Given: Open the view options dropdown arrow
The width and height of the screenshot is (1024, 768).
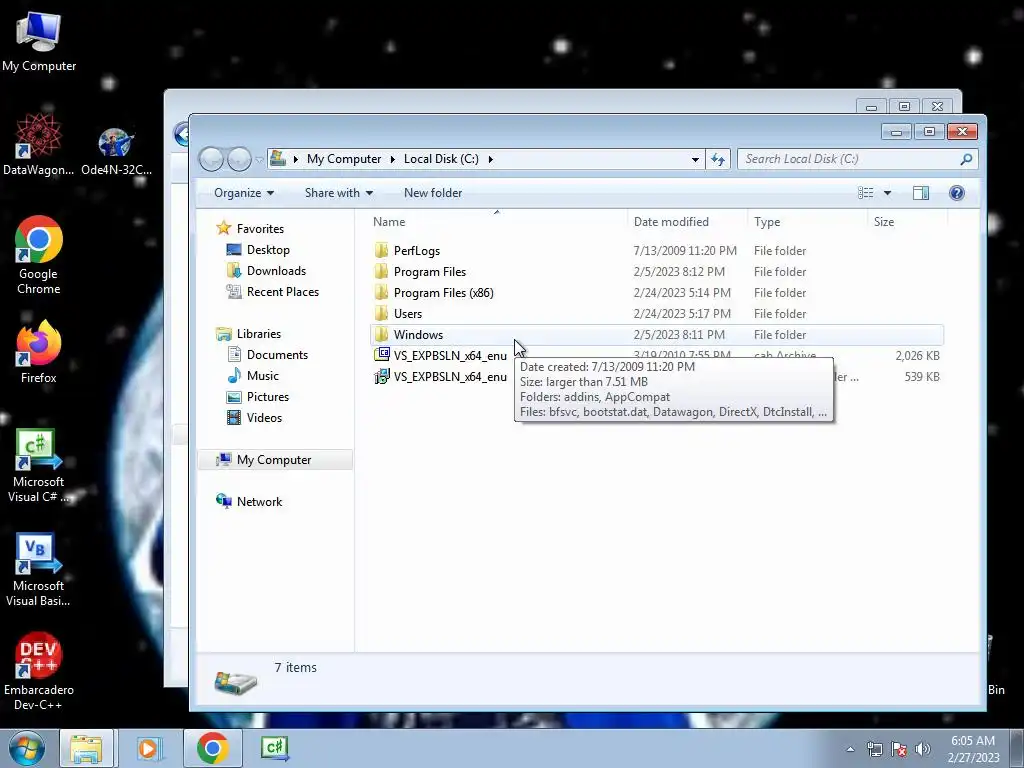Looking at the screenshot, I should click(887, 193).
